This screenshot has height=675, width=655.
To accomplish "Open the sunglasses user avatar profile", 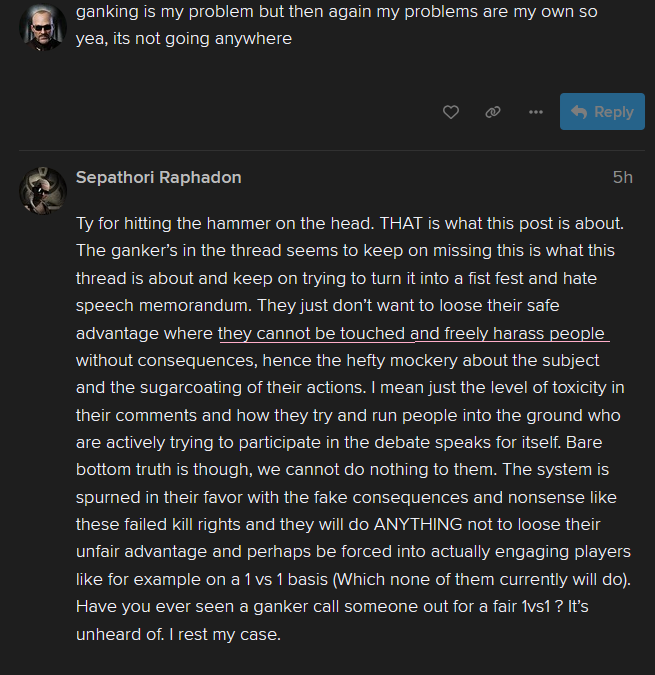I will click(x=43, y=27).
